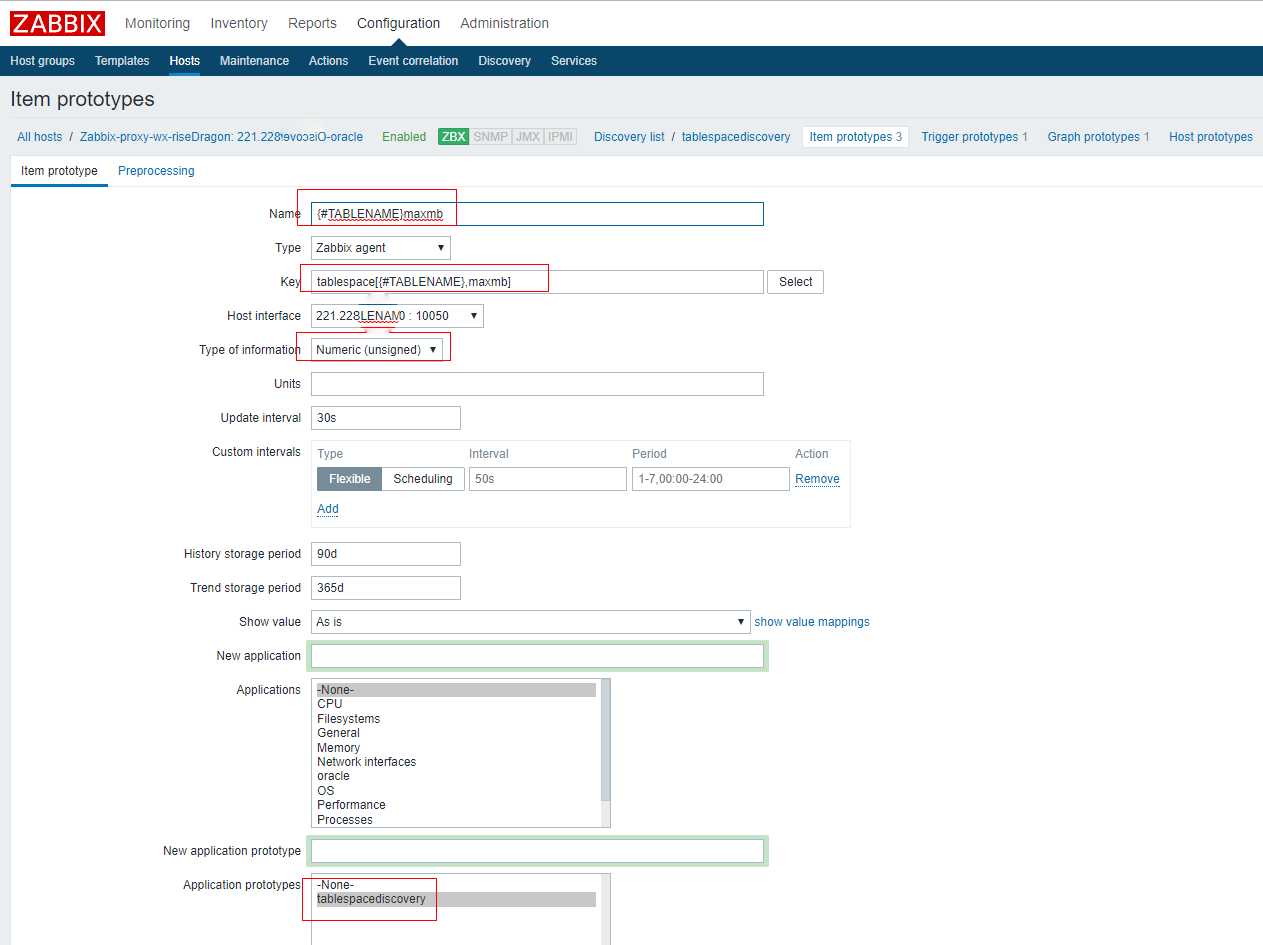
Task: Open Graph prototypes 1 link
Action: 1098,137
